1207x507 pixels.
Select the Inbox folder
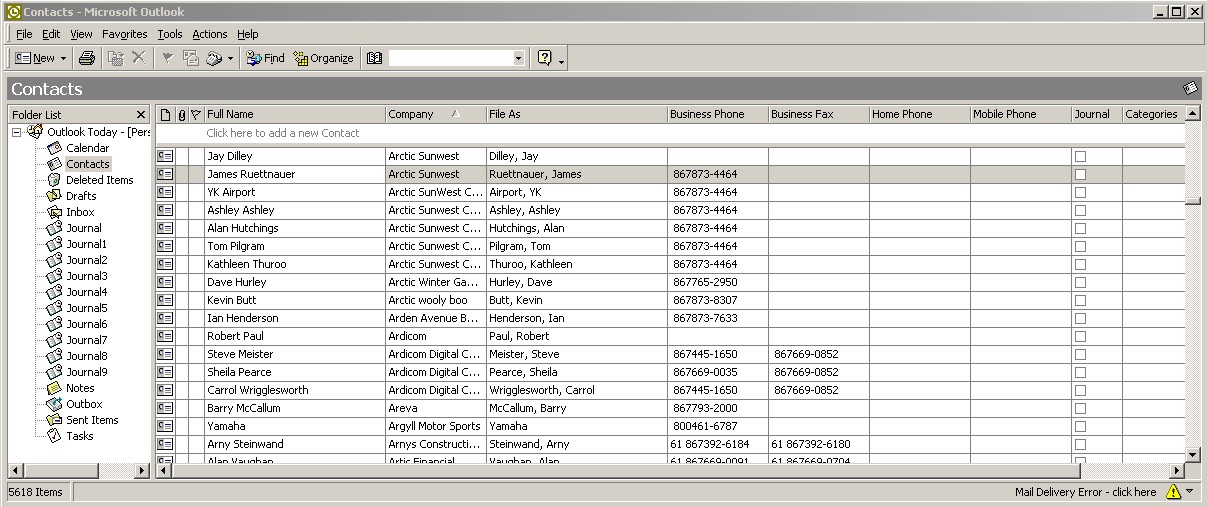click(80, 212)
